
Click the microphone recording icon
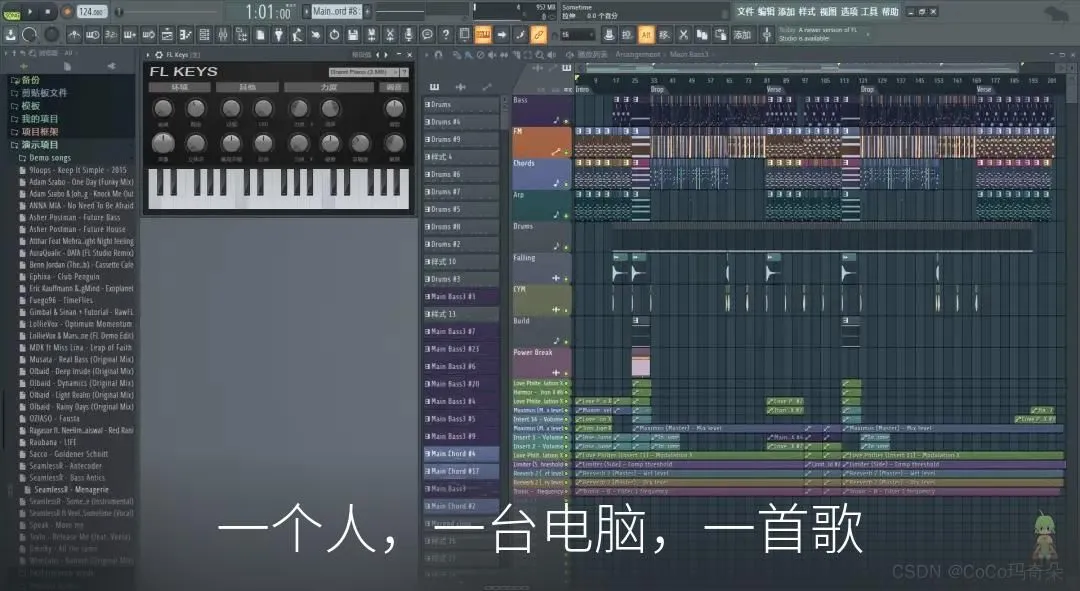pyautogui.click(x=408, y=34)
